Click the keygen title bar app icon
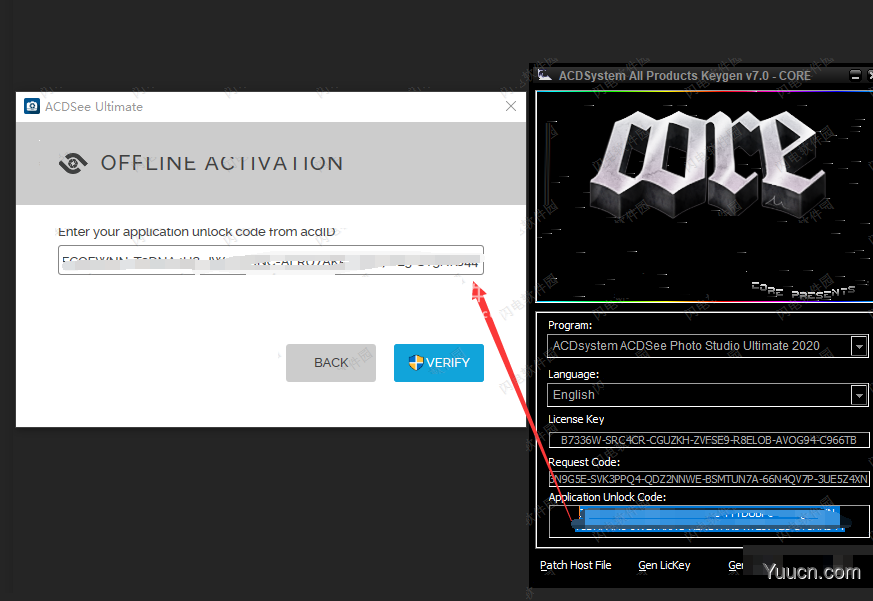This screenshot has width=873, height=601. point(545,75)
